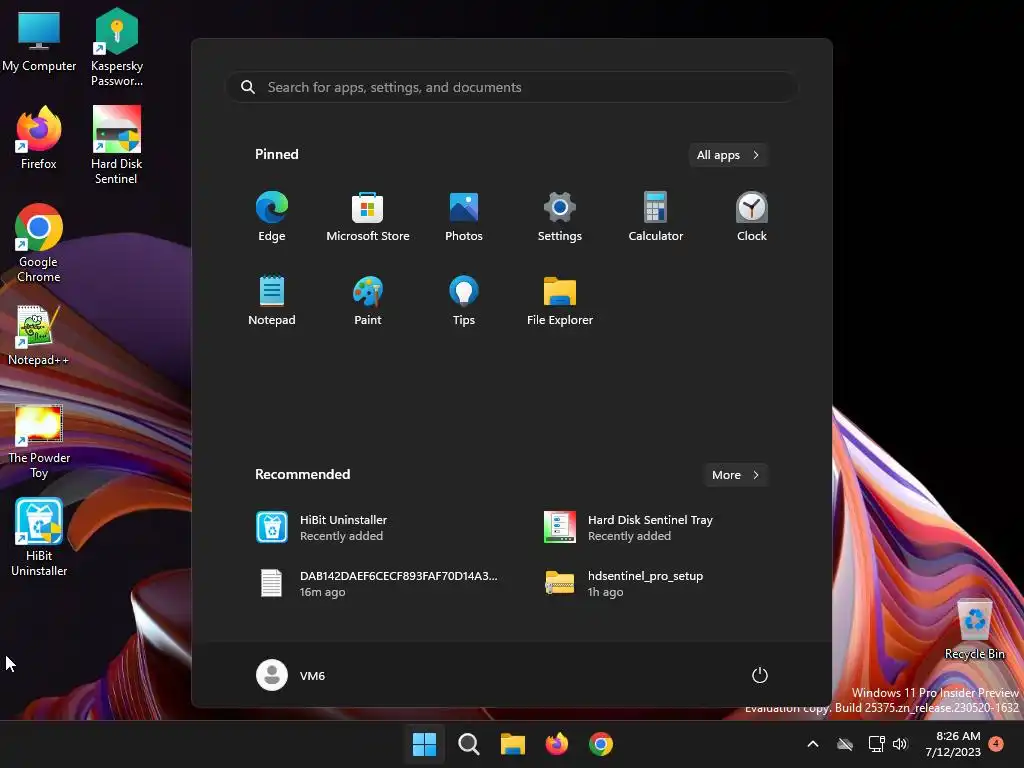This screenshot has width=1024, height=768.
Task: Click OneDrive cloud tray icon
Action: [x=845, y=744]
